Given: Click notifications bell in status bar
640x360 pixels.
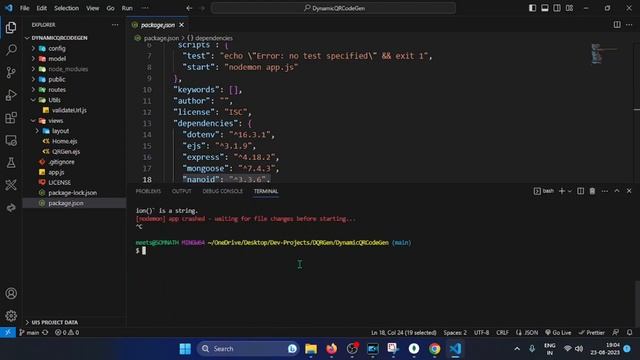Looking at the screenshot, I should point(630,333).
